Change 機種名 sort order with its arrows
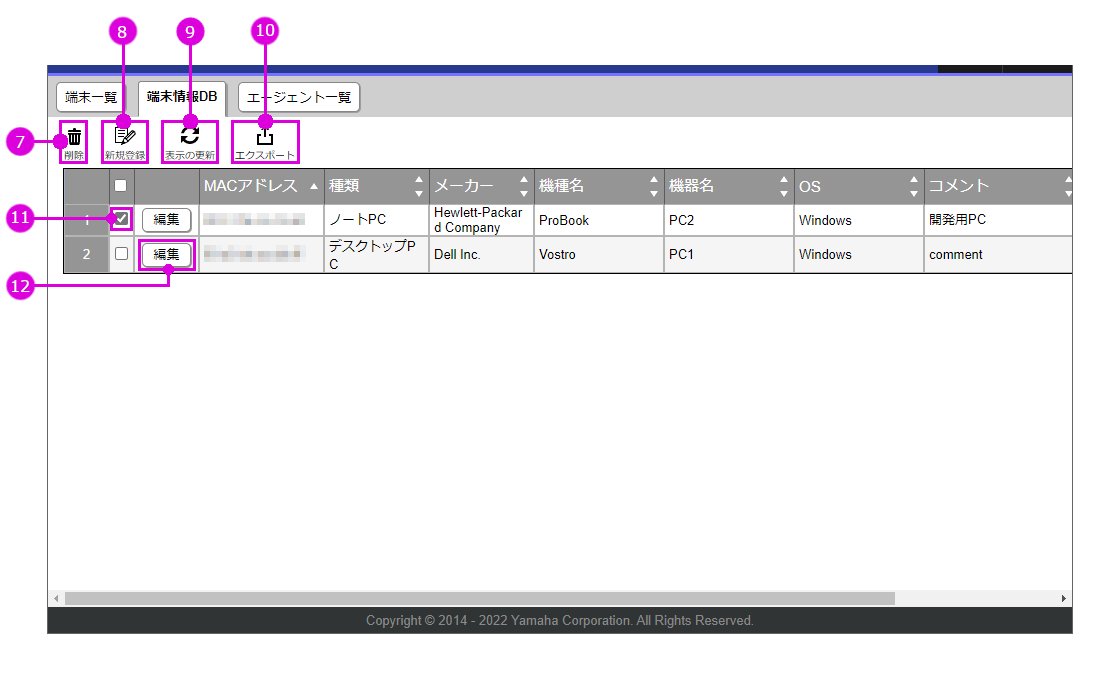 tap(653, 186)
